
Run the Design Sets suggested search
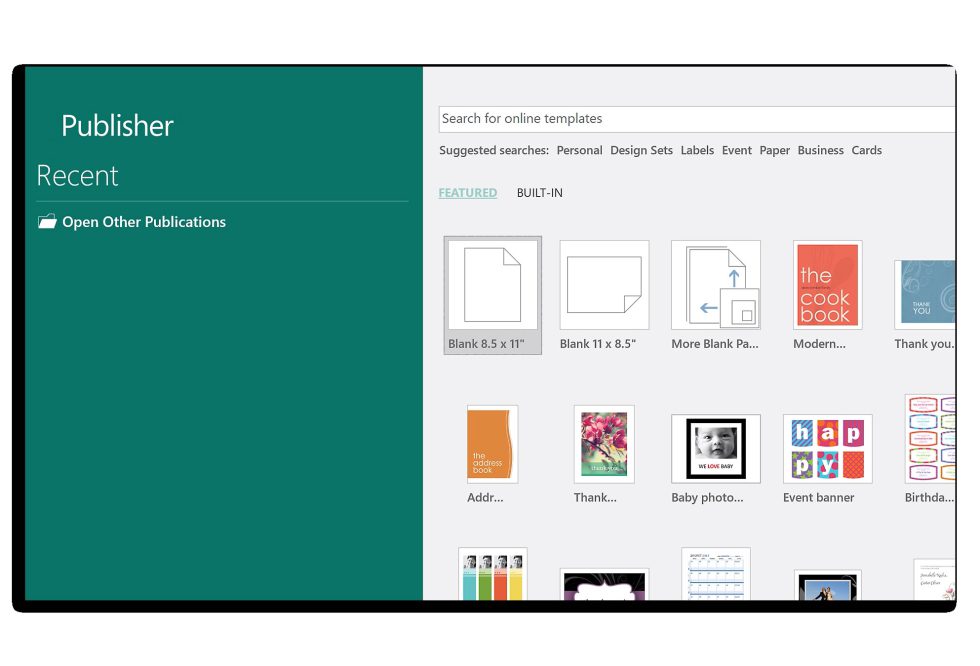641,150
